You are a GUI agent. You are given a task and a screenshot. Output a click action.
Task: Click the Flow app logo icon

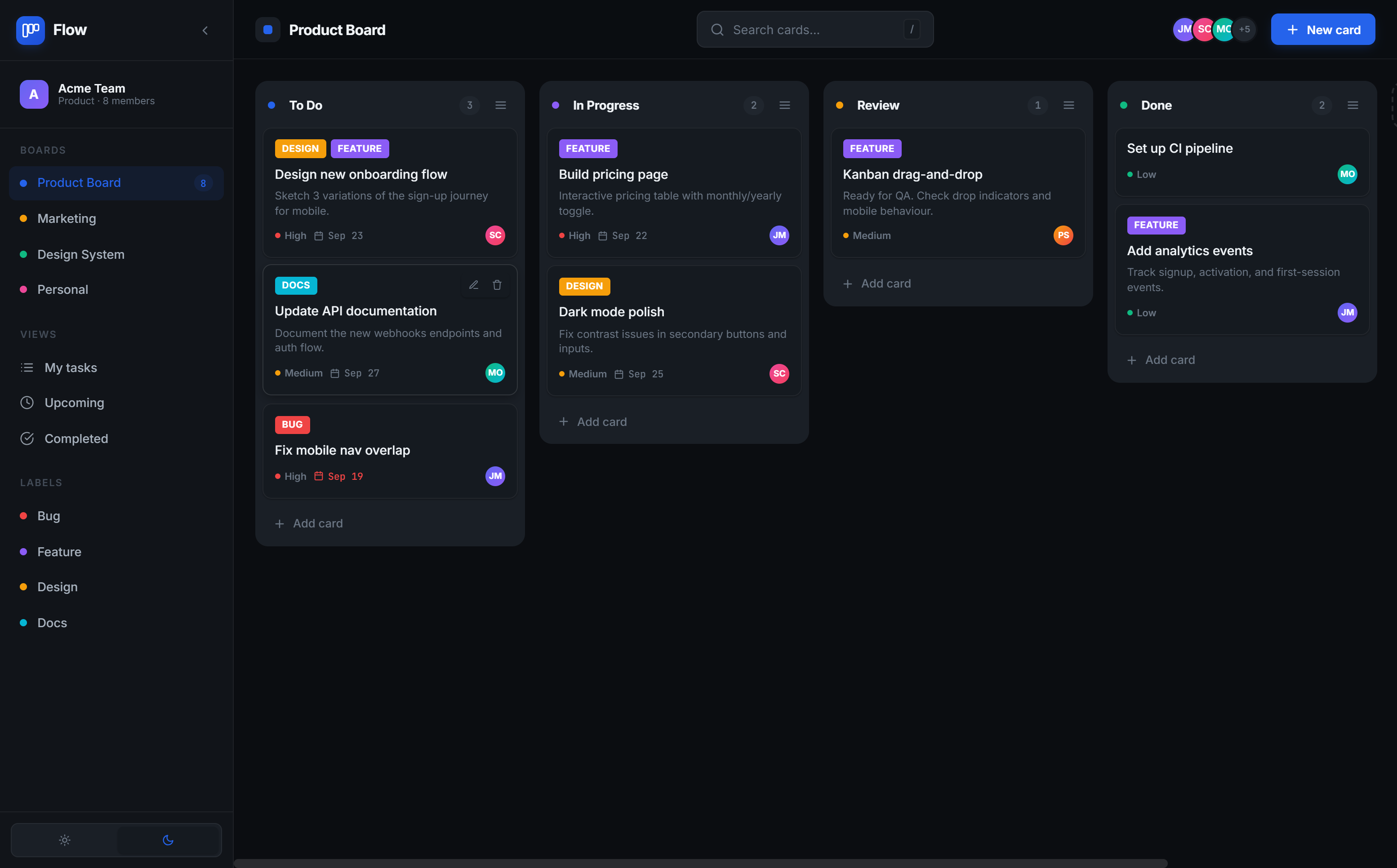pyautogui.click(x=31, y=30)
